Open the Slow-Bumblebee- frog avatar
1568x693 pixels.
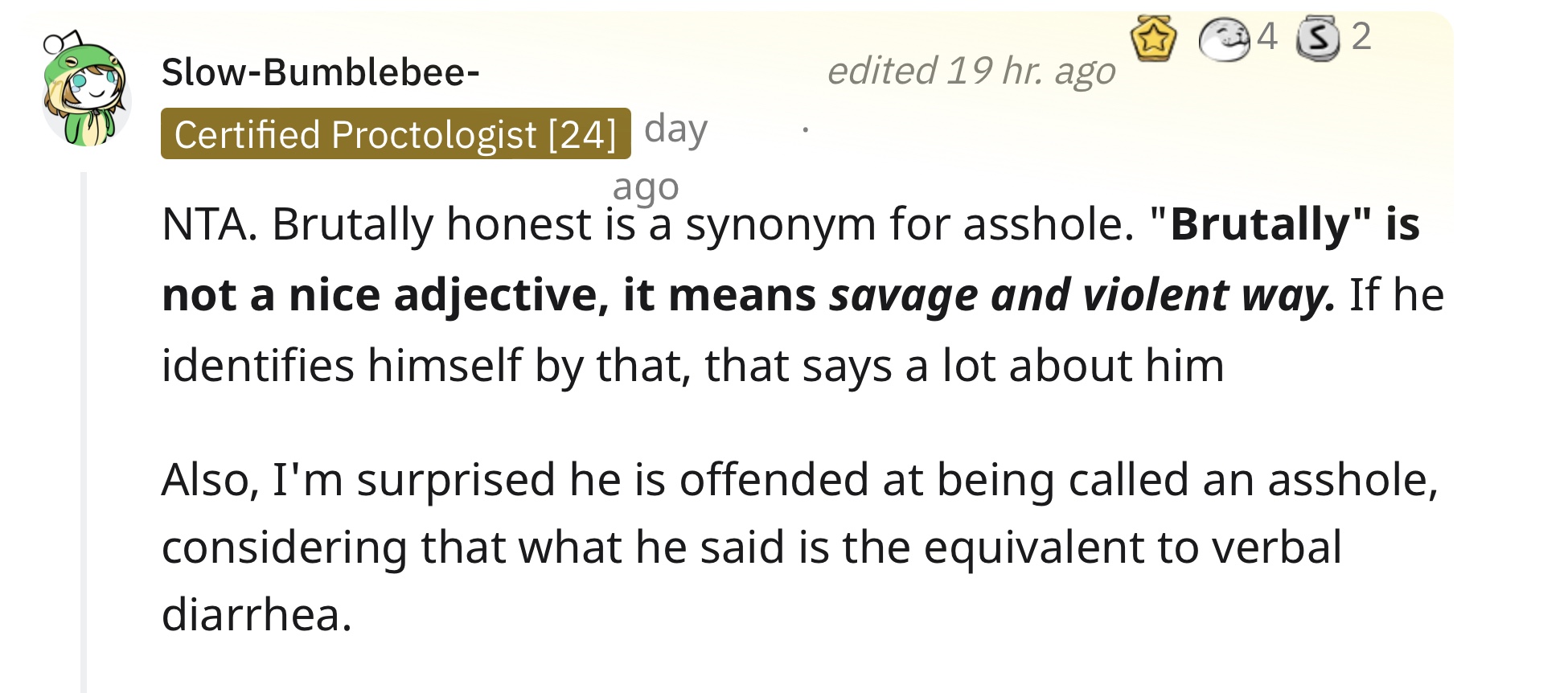(85, 88)
